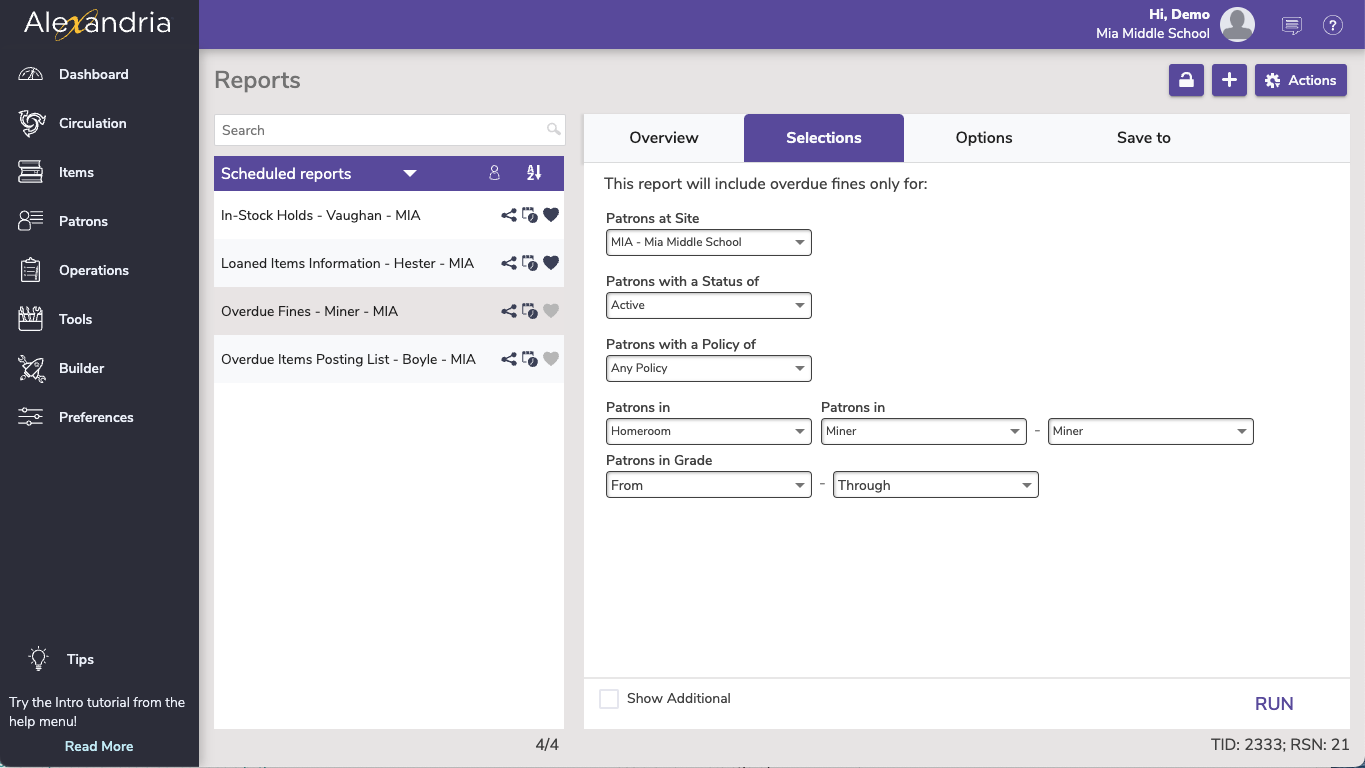Switch to the Options tab
This screenshot has width=1365, height=768.
pyautogui.click(x=984, y=138)
